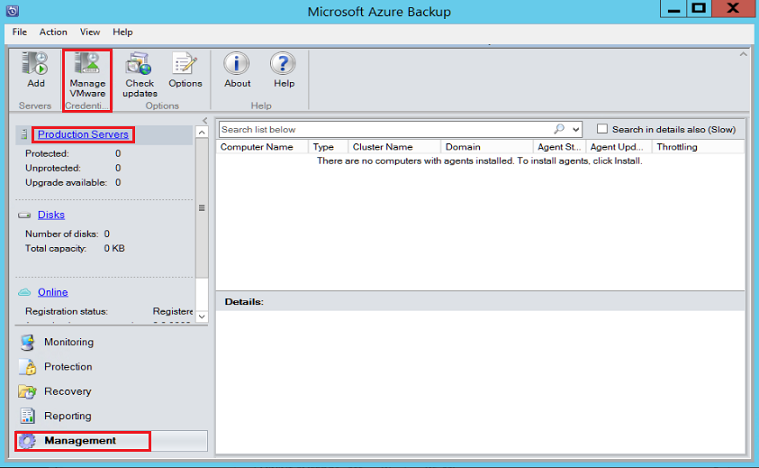Click the no computers installed message
This screenshot has height=468, width=759.
479,161
